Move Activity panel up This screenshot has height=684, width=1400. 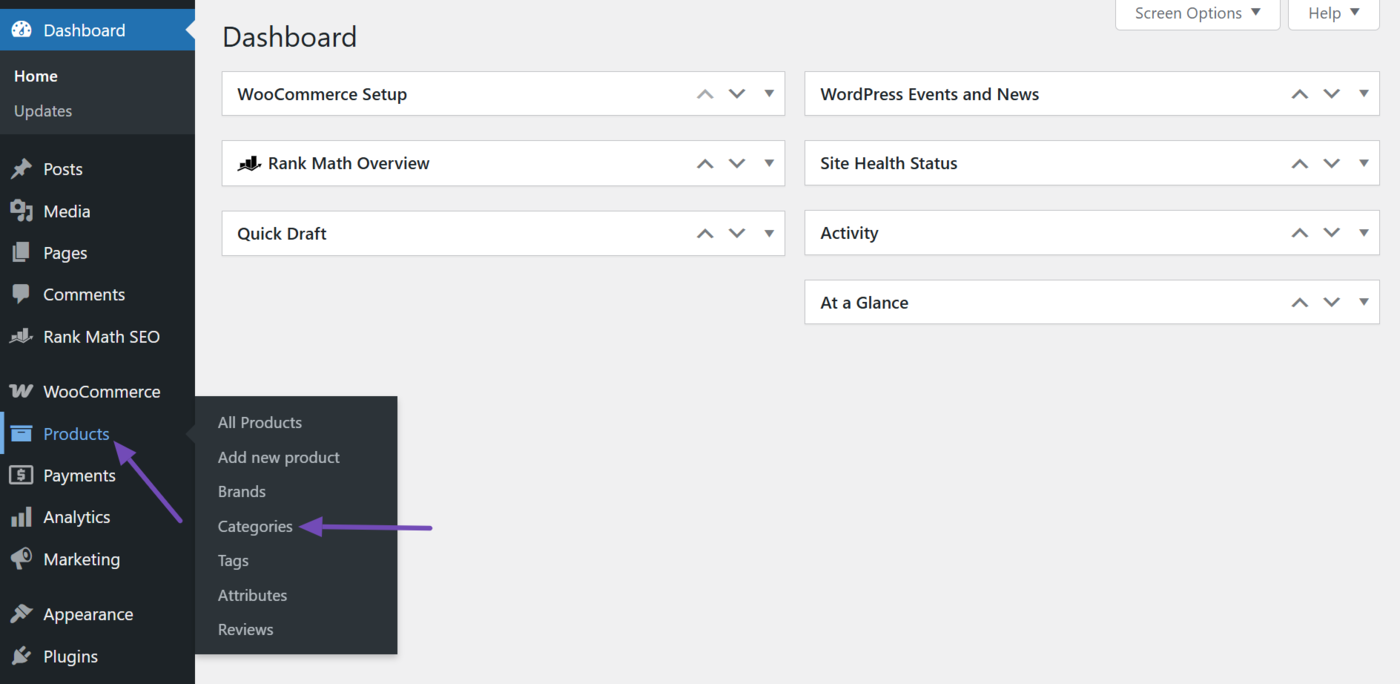(1299, 233)
